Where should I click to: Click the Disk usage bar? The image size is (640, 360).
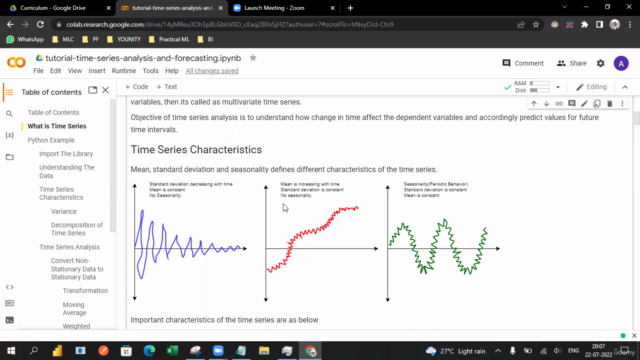coord(539,90)
